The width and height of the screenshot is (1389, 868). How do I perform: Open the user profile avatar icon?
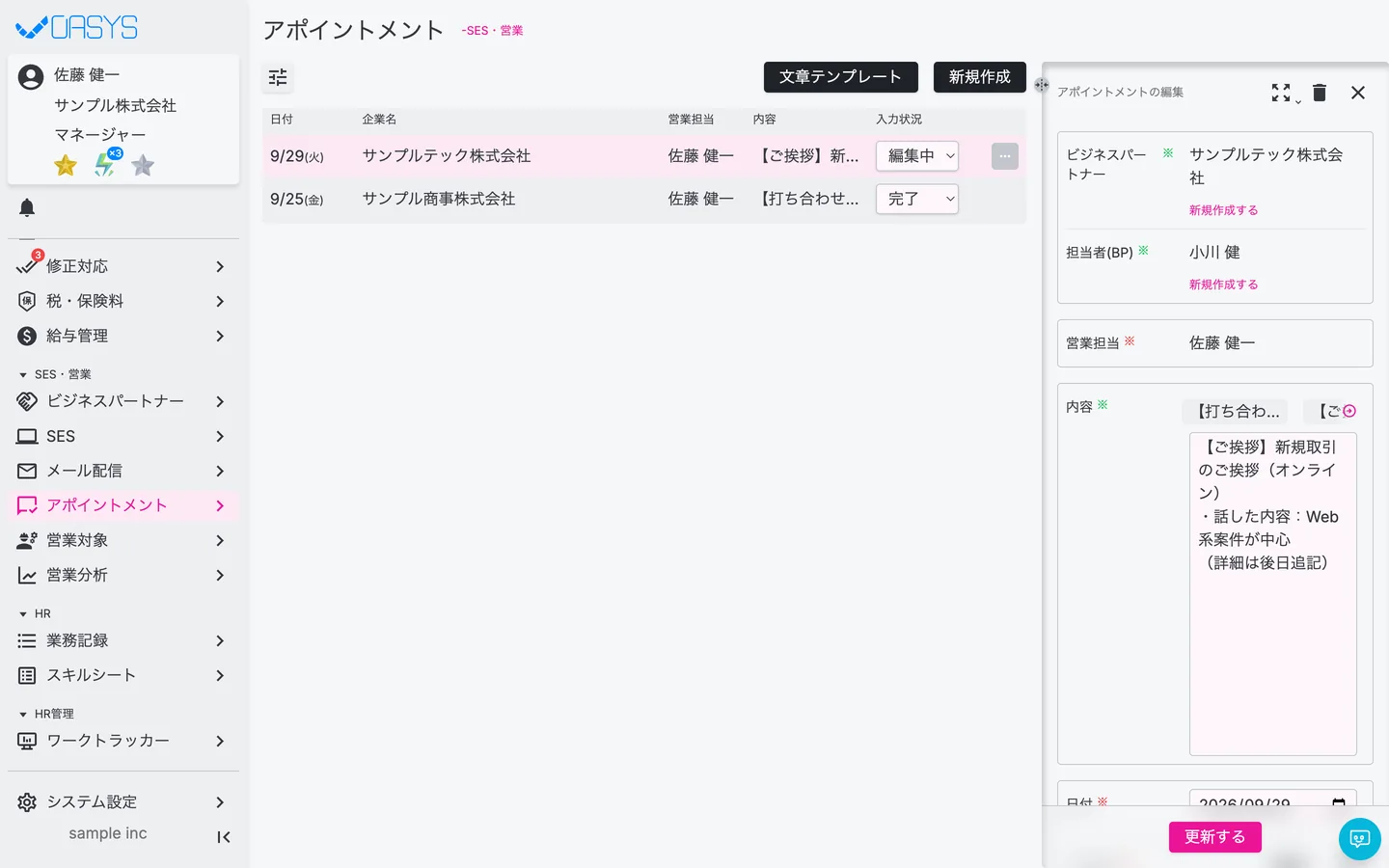click(31, 77)
